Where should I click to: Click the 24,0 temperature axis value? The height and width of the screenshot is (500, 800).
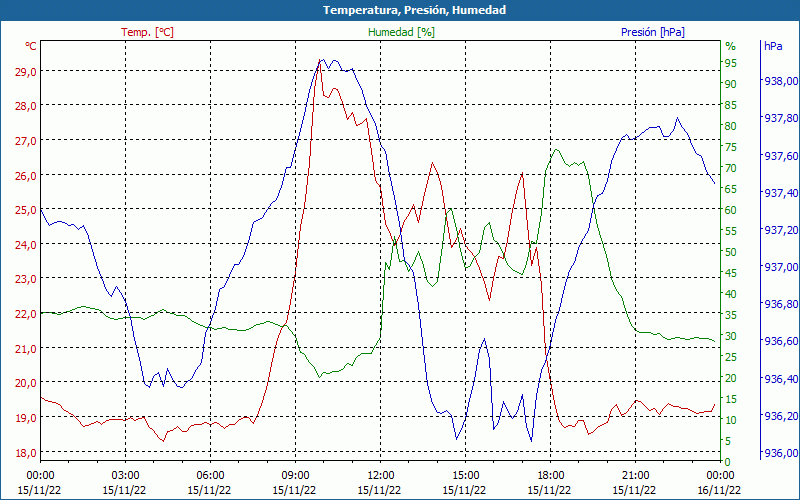[x=26, y=245]
